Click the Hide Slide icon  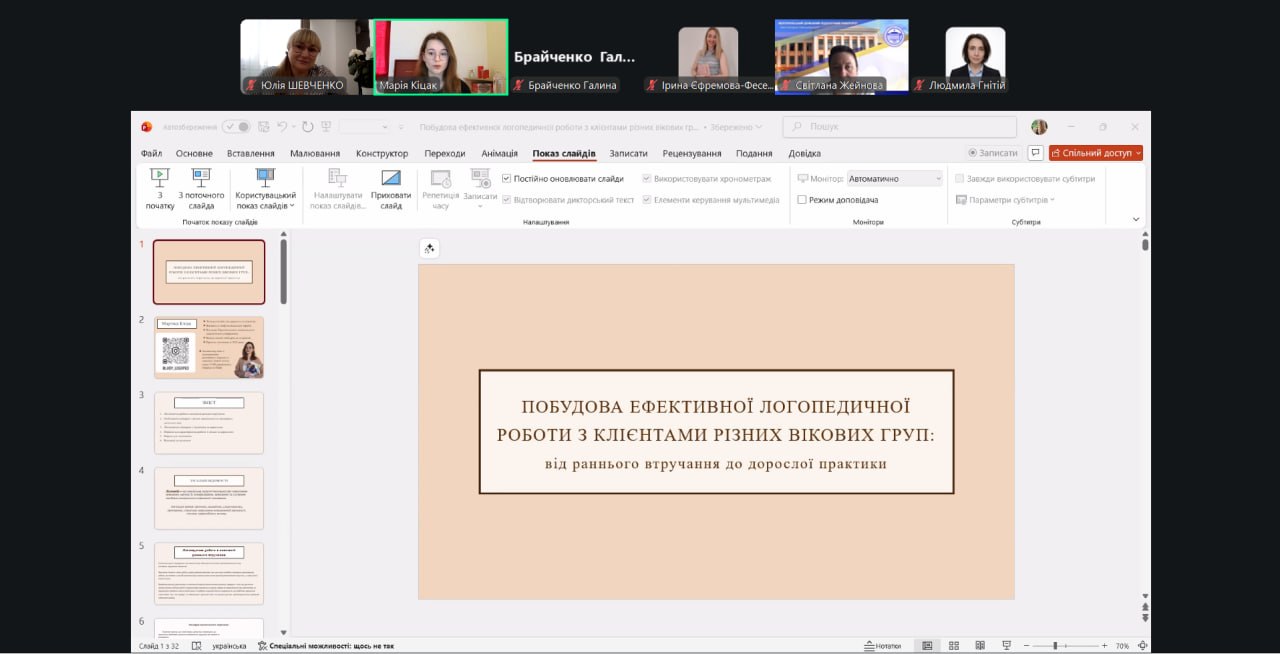pos(391,178)
